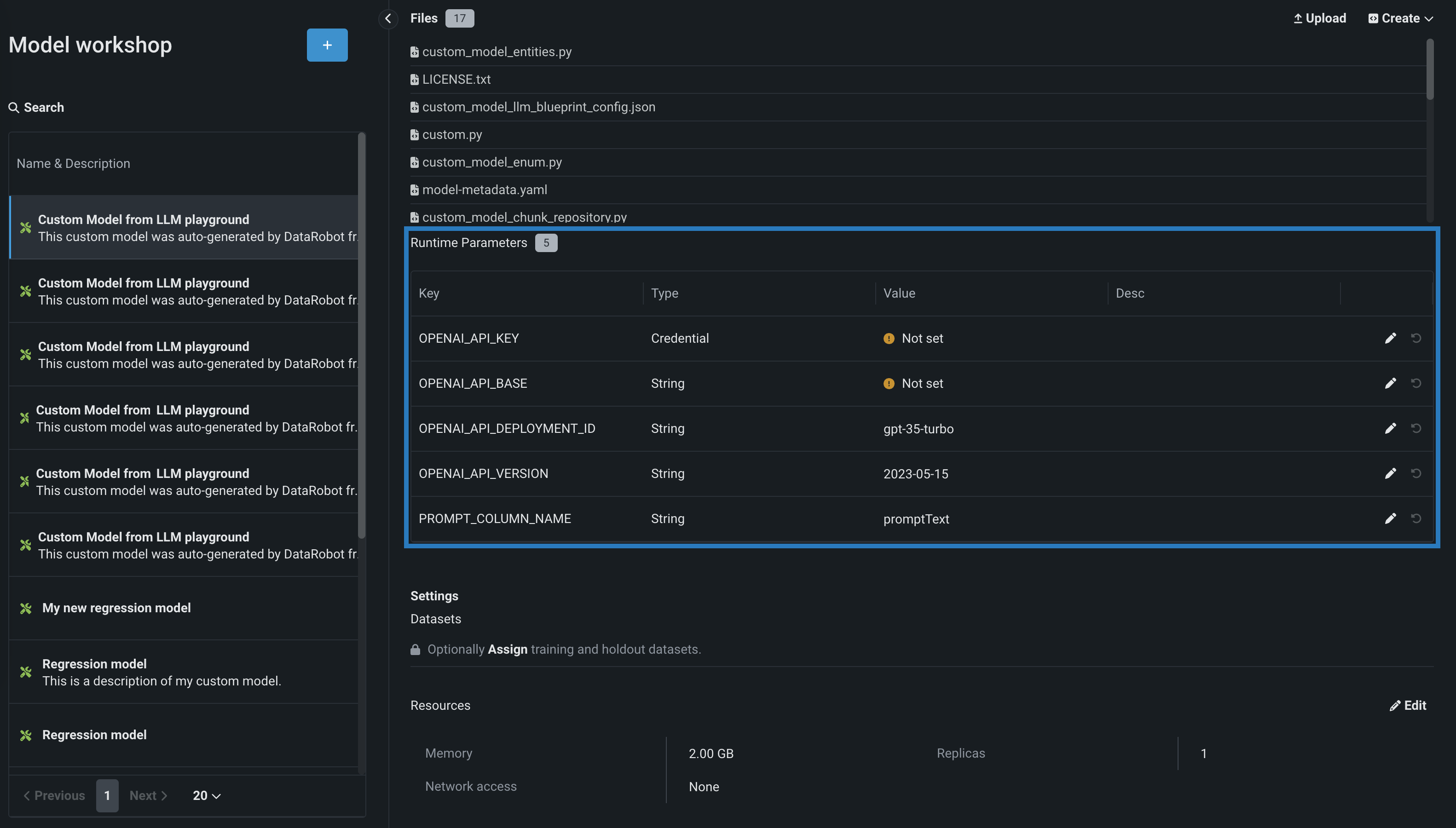This screenshot has width=1456, height=828.
Task: Open the Create dropdown menu
Action: click(1400, 18)
